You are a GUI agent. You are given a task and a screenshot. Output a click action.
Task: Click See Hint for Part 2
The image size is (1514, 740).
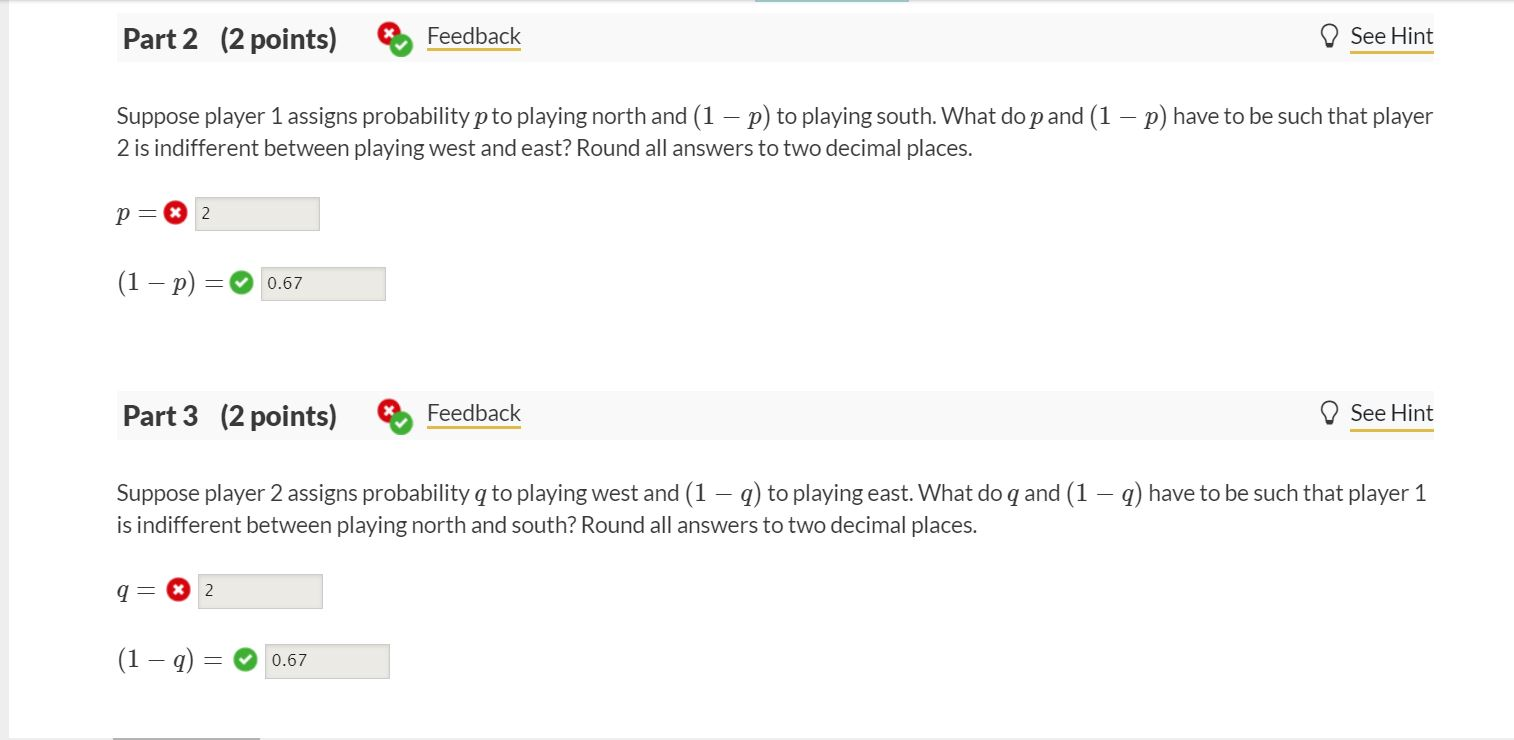pos(1391,36)
